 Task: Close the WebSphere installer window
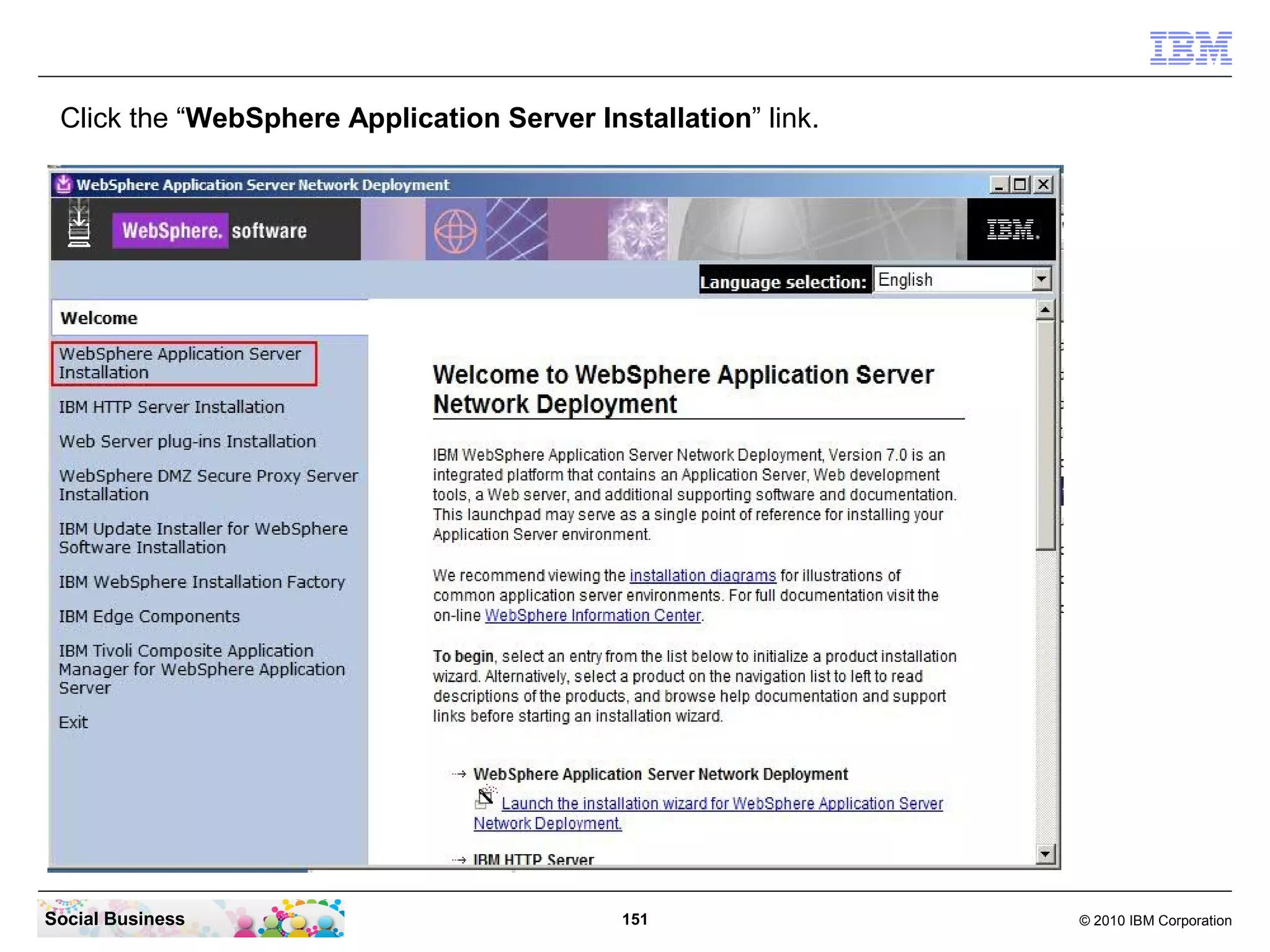(x=1044, y=185)
